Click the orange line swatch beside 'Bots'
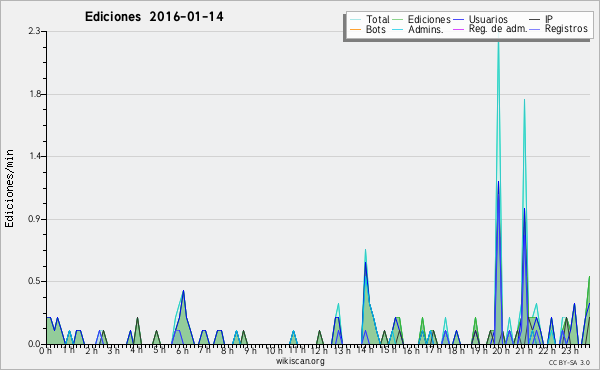This screenshot has width=600, height=370. point(355,29)
